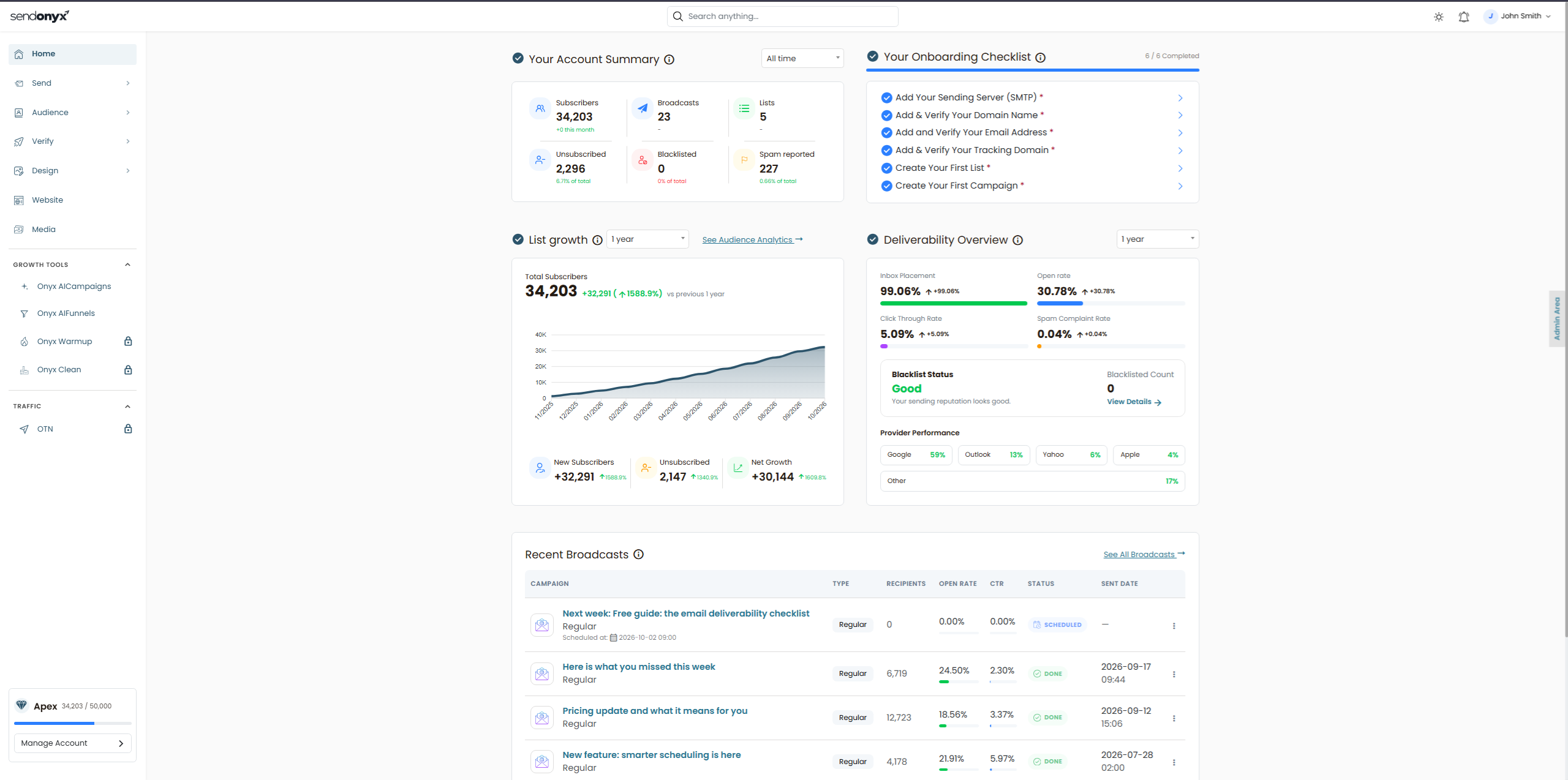Click the Deliverability Overview info icon
This screenshot has width=1568, height=780.
click(x=1018, y=240)
